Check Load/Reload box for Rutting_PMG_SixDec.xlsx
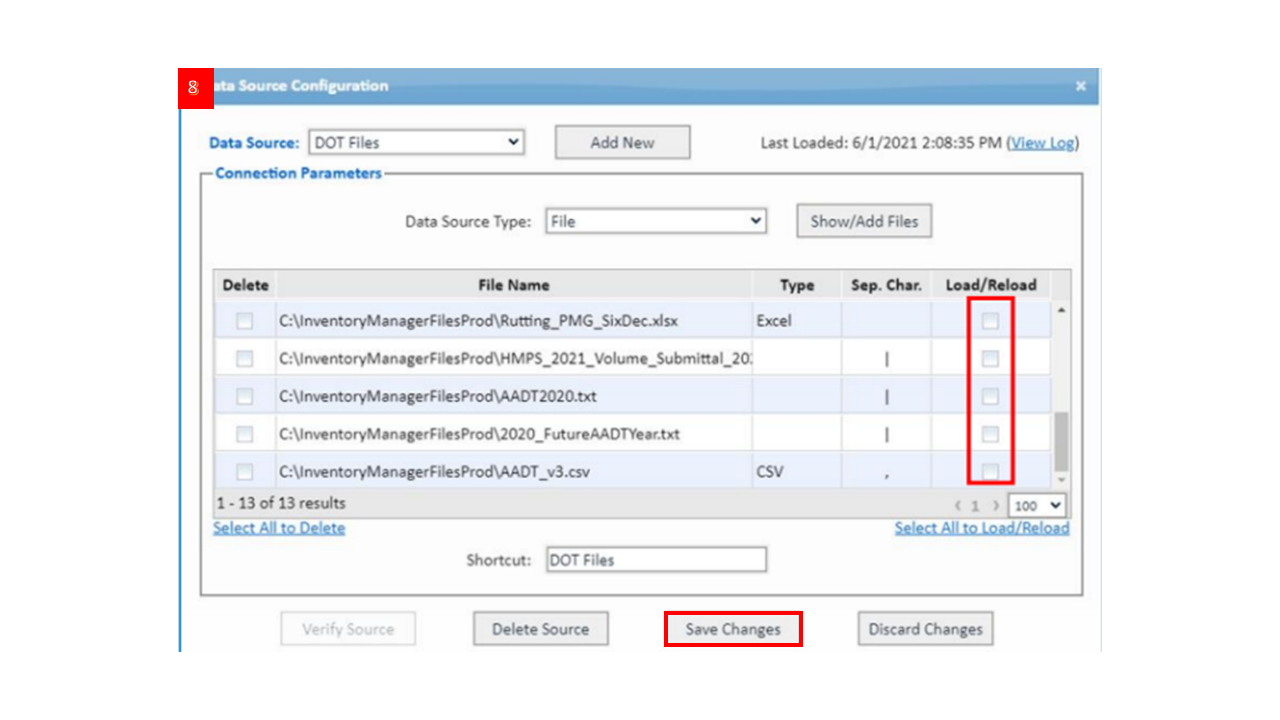Screen dimensions: 1280x720 click(990, 321)
